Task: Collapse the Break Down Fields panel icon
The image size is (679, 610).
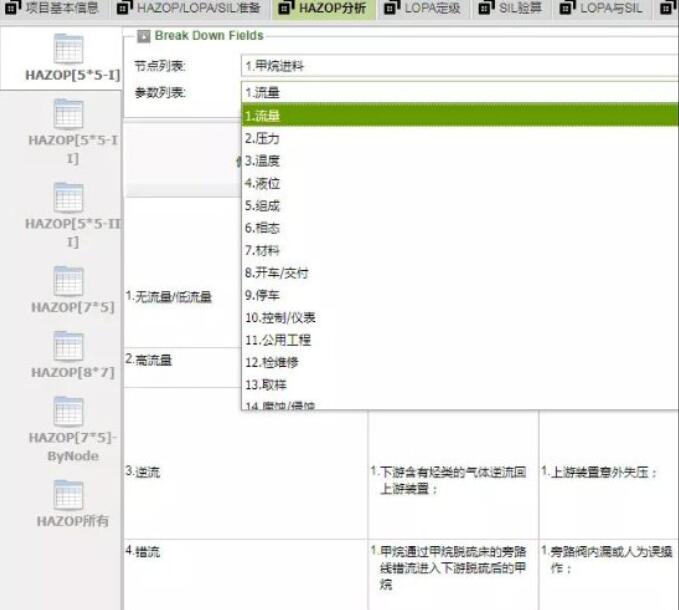Action: (143, 36)
